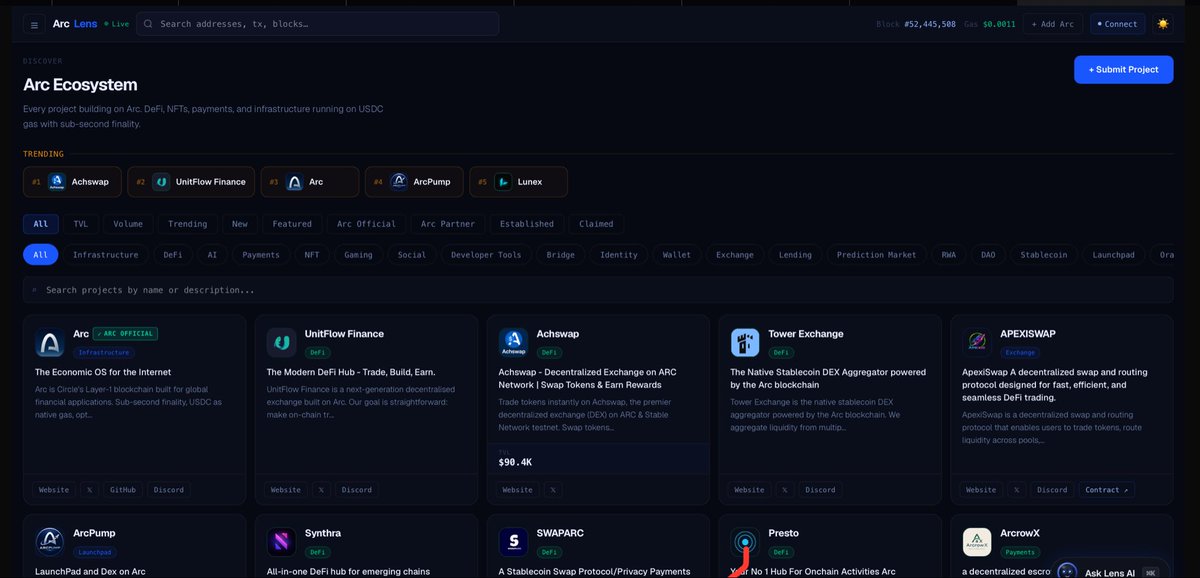Click the Achswap card logo
The width and height of the screenshot is (1200, 578).
(x=514, y=343)
